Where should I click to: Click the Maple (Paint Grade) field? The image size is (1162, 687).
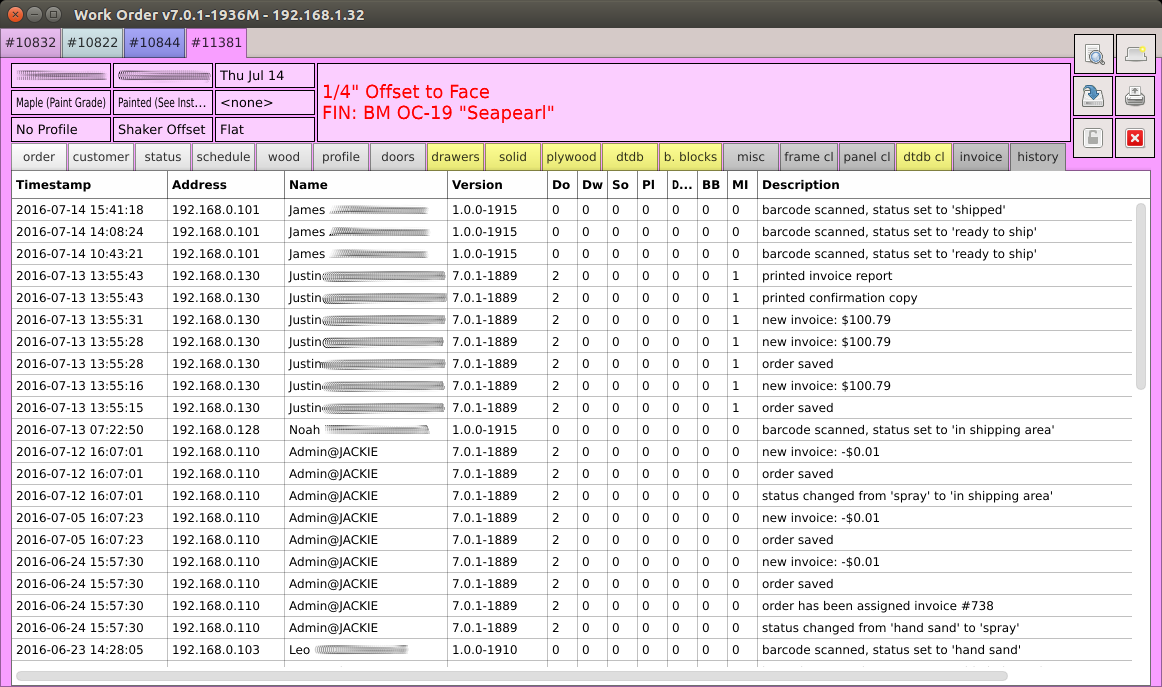pyautogui.click(x=60, y=103)
